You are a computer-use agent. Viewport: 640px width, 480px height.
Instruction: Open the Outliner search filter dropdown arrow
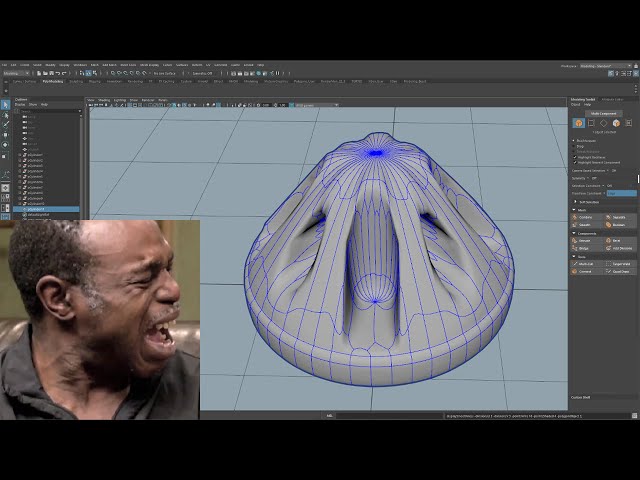coord(80,111)
